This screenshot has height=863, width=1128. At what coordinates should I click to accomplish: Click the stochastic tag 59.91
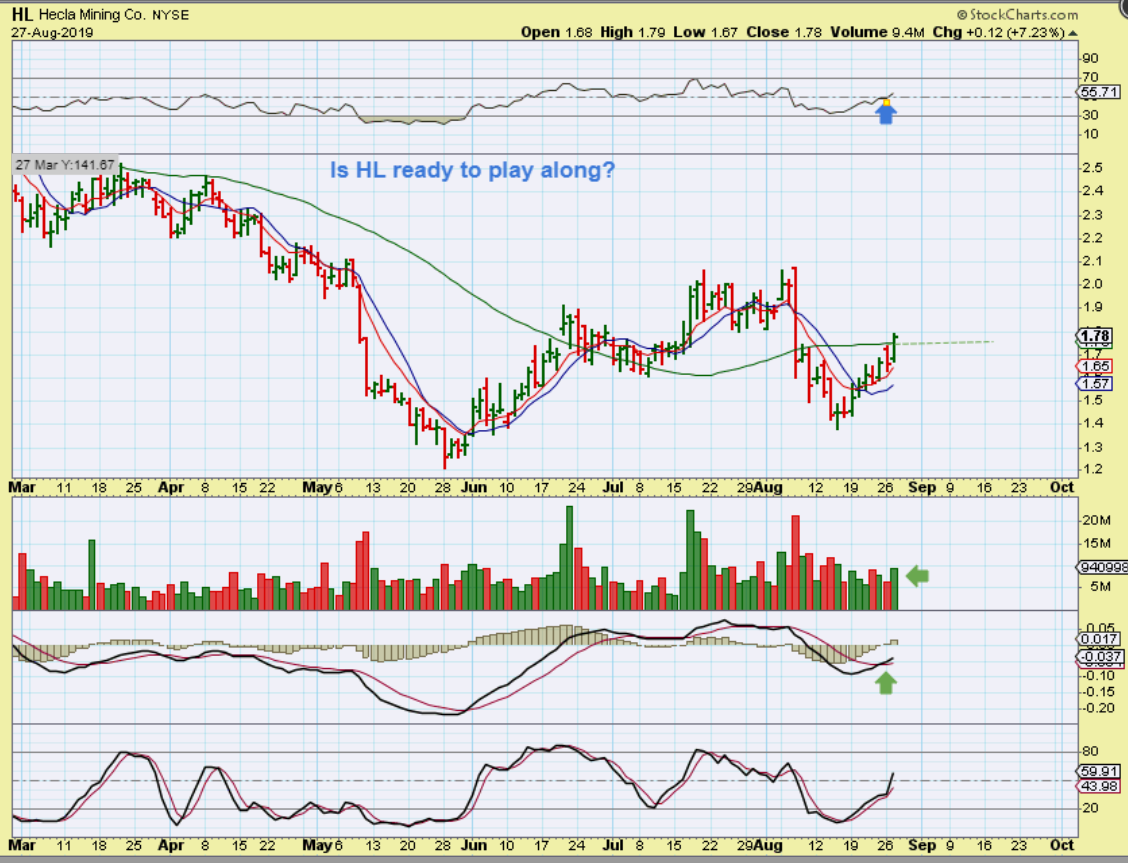pos(1099,771)
